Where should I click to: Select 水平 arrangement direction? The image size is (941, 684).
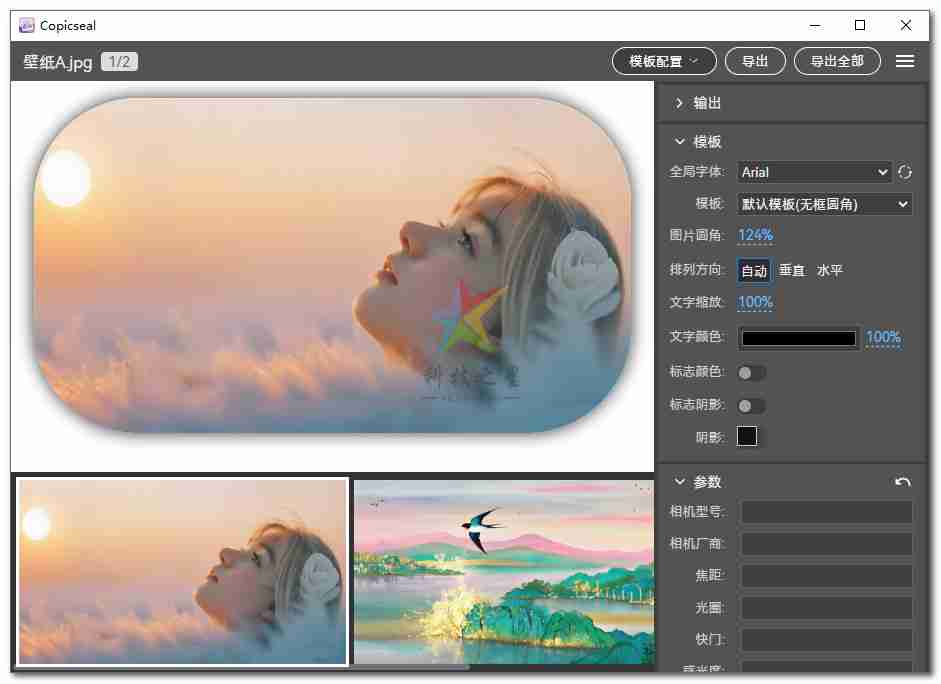[x=830, y=271]
